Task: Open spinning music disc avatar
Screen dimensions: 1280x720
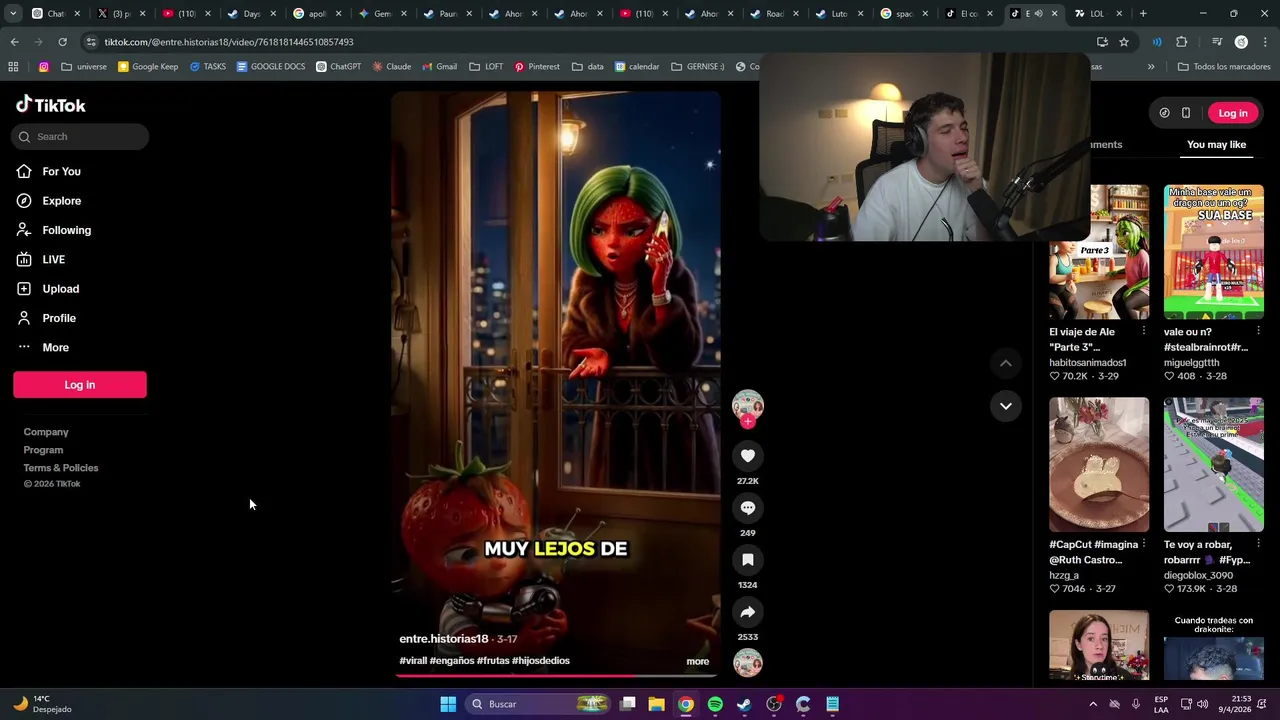Action: [748, 663]
